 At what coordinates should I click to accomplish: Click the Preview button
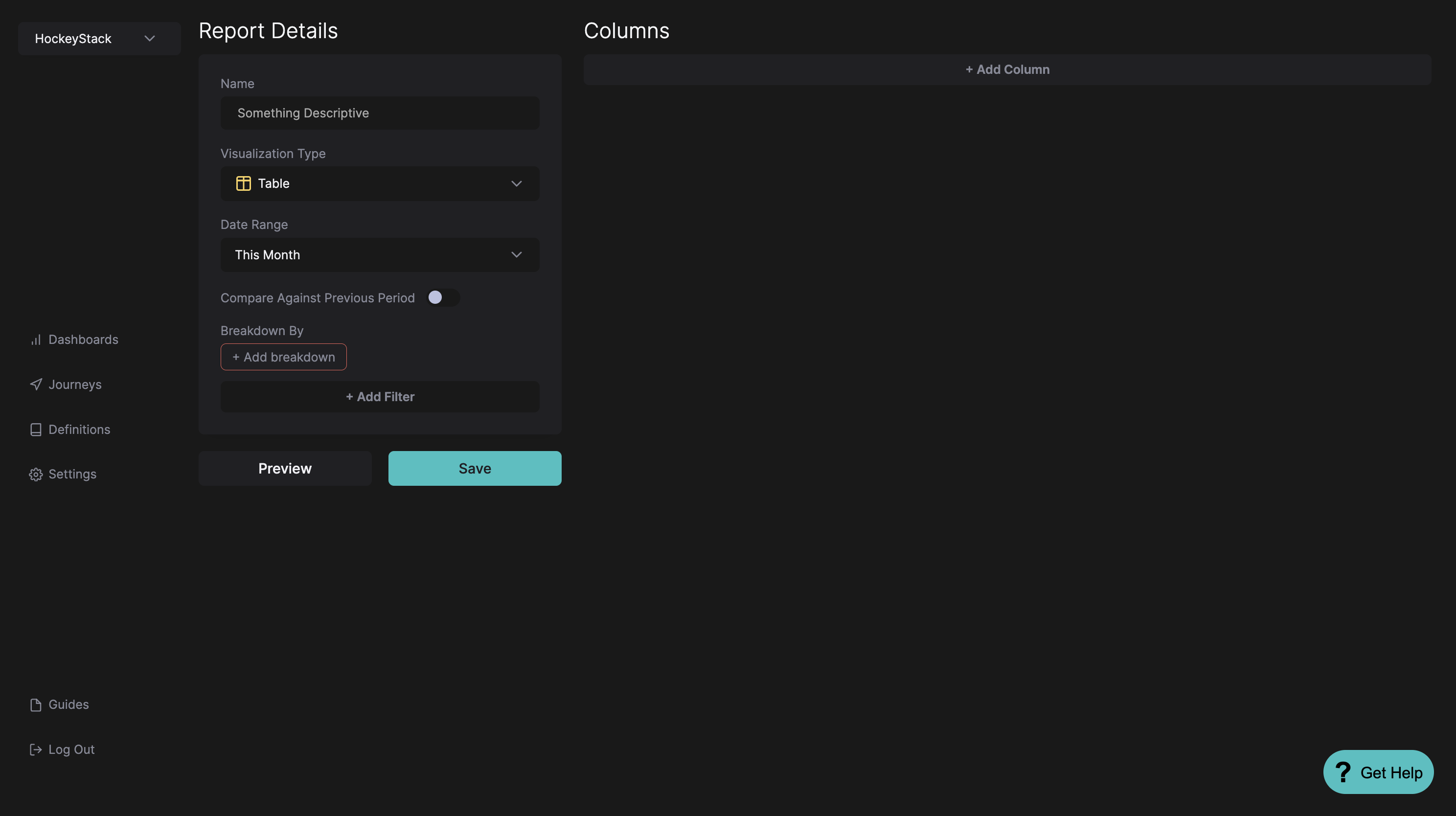click(x=285, y=469)
